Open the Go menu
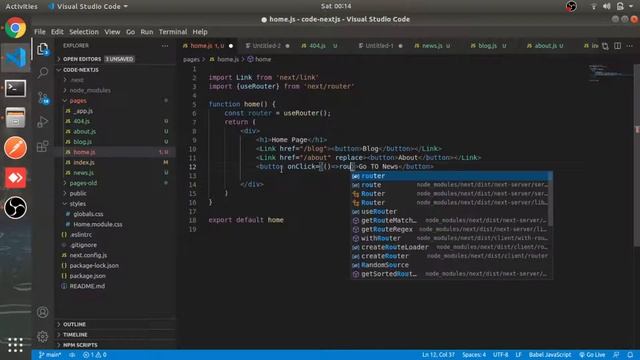The image size is (640, 360). 130,32
